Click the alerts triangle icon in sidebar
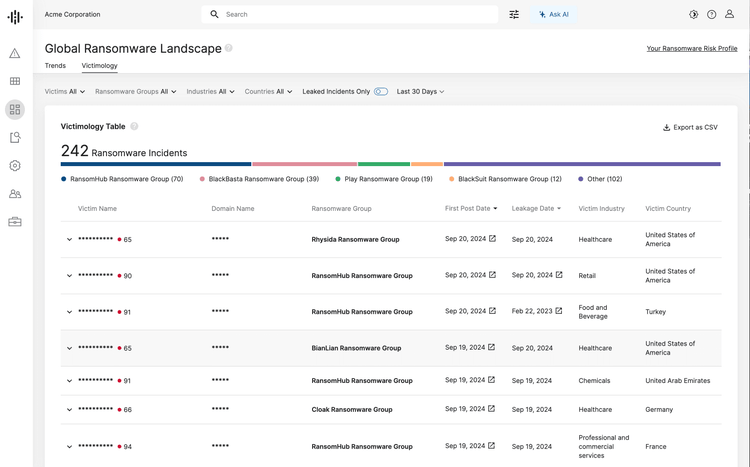750x467 pixels. point(15,53)
